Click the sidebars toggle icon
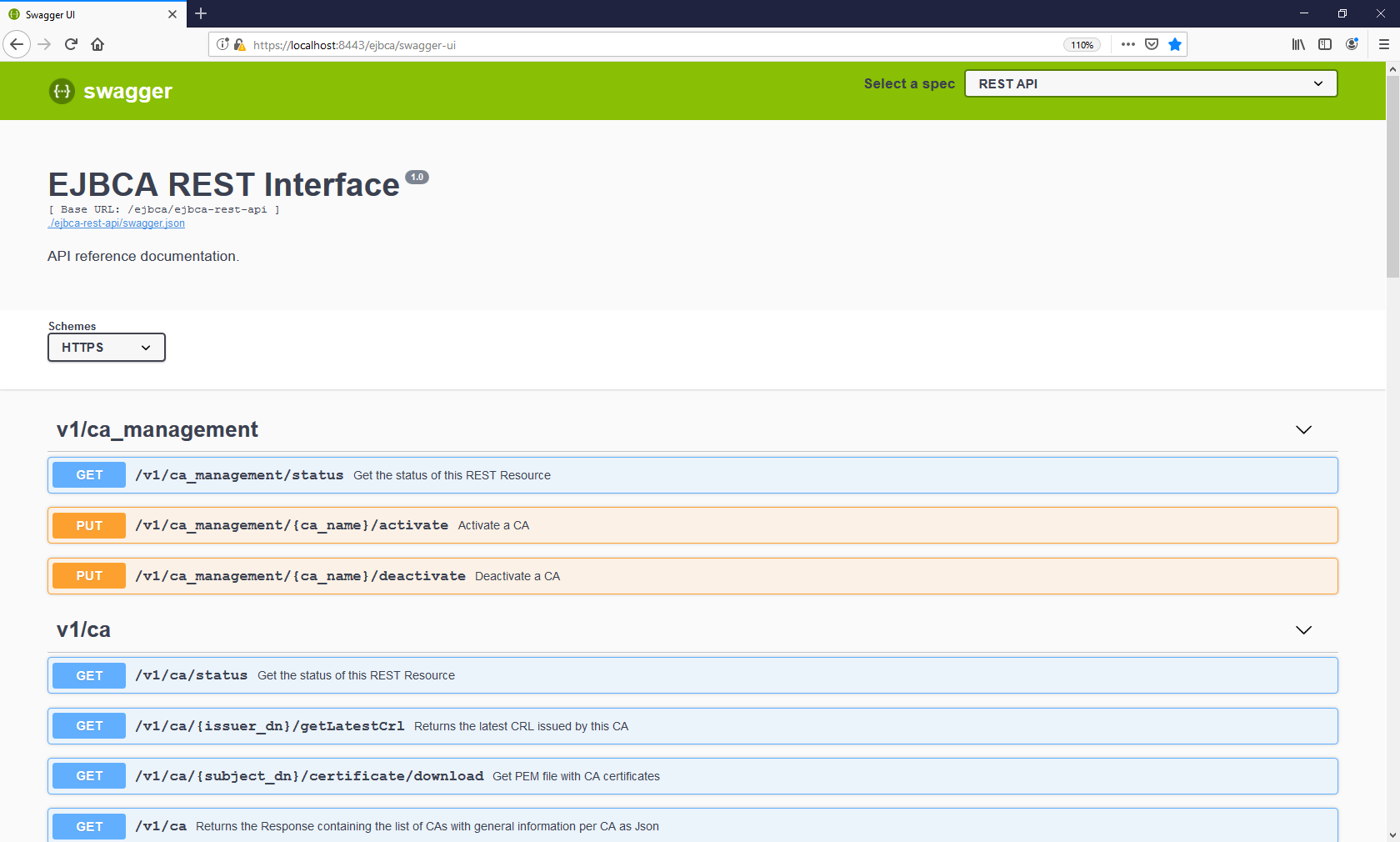The height and width of the screenshot is (842, 1400). tap(1325, 44)
